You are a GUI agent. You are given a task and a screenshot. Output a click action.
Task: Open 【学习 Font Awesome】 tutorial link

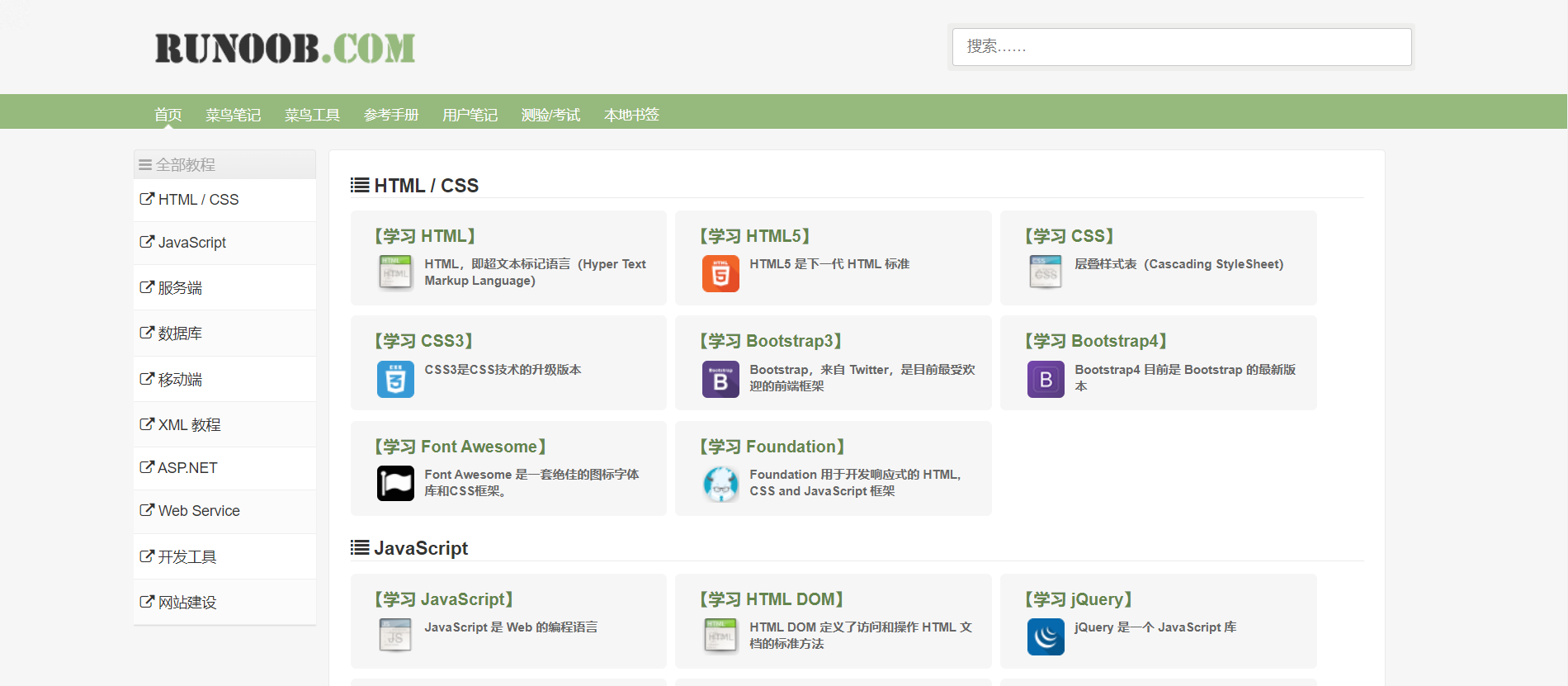[461, 447]
